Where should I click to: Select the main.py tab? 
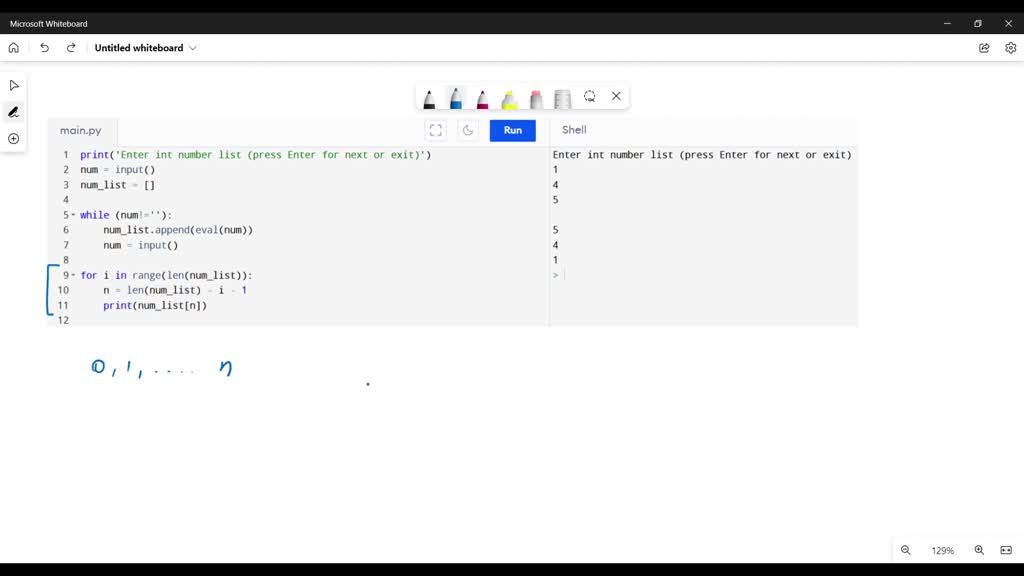(80, 129)
